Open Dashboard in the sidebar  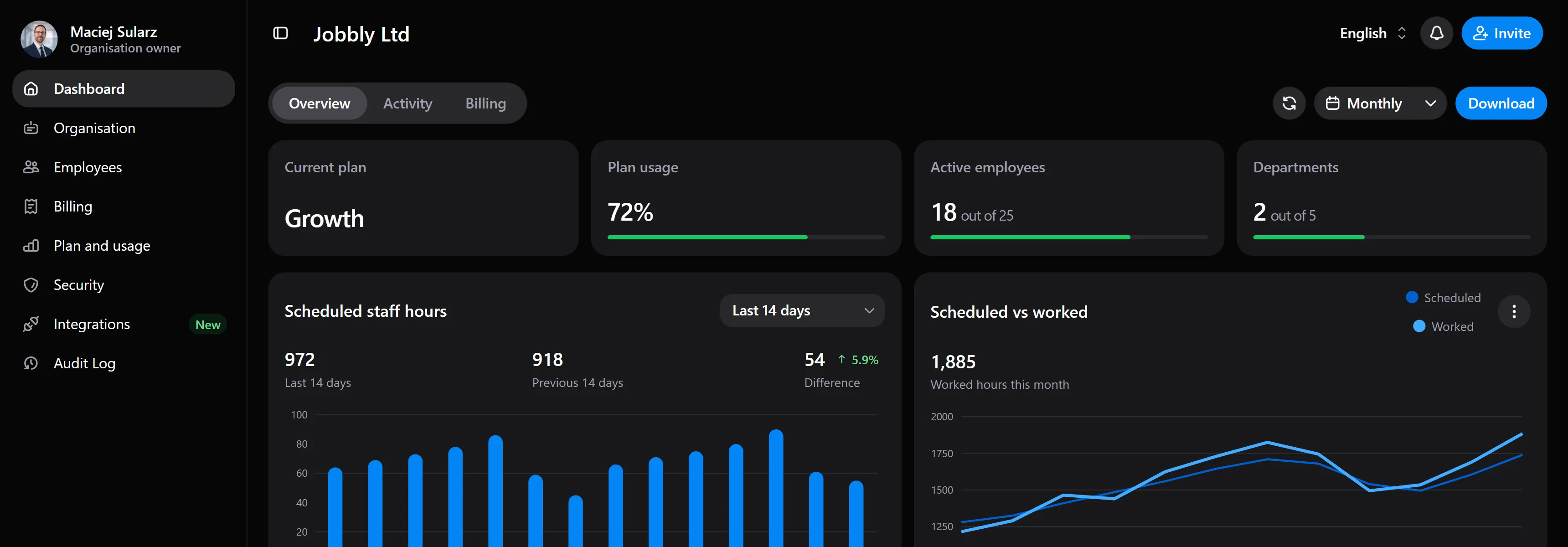pyautogui.click(x=124, y=89)
